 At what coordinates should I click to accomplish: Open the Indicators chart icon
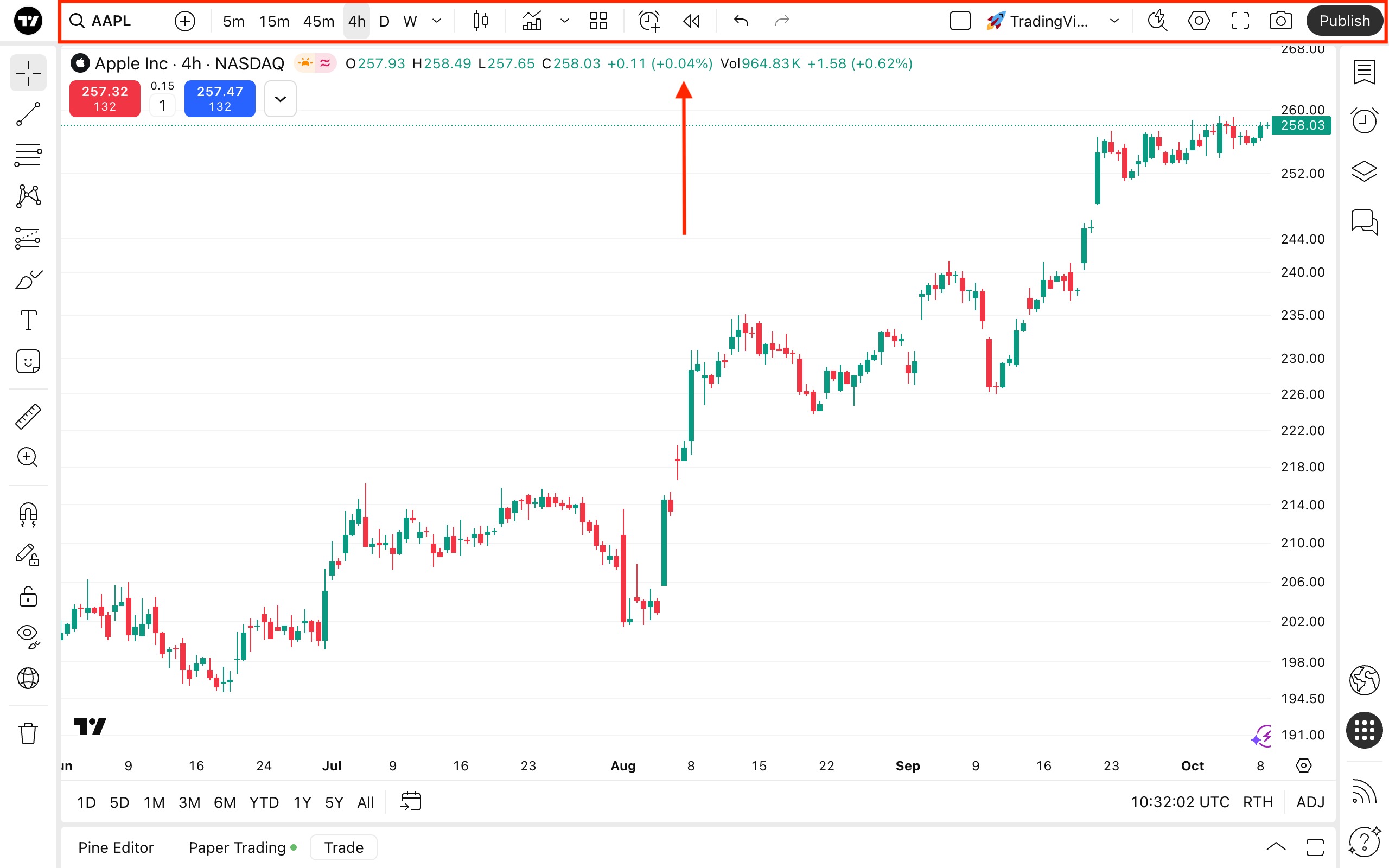pyautogui.click(x=532, y=21)
